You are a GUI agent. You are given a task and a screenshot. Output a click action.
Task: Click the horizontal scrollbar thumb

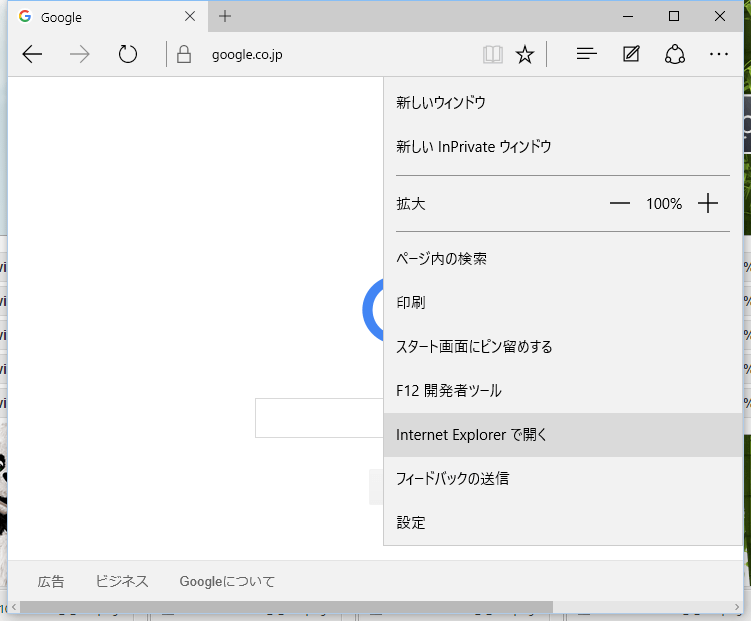point(286,607)
